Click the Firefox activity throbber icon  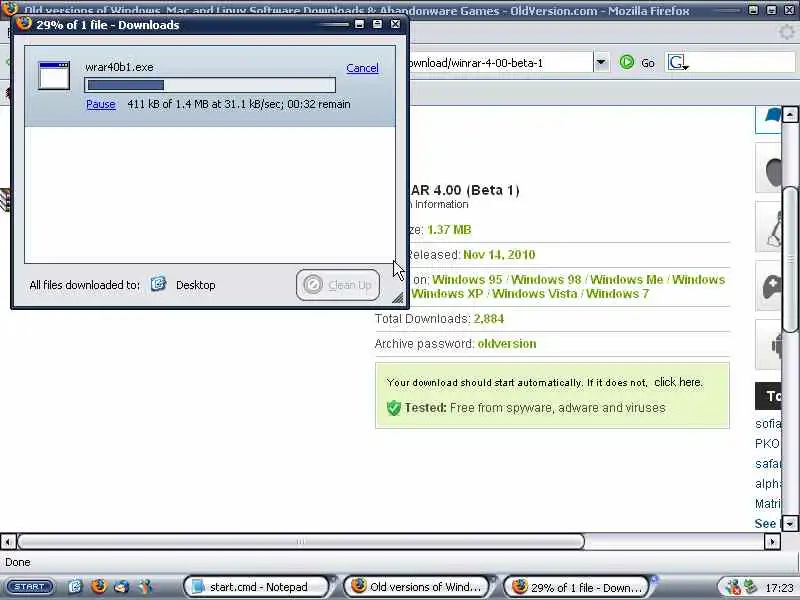pyautogui.click(x=786, y=32)
